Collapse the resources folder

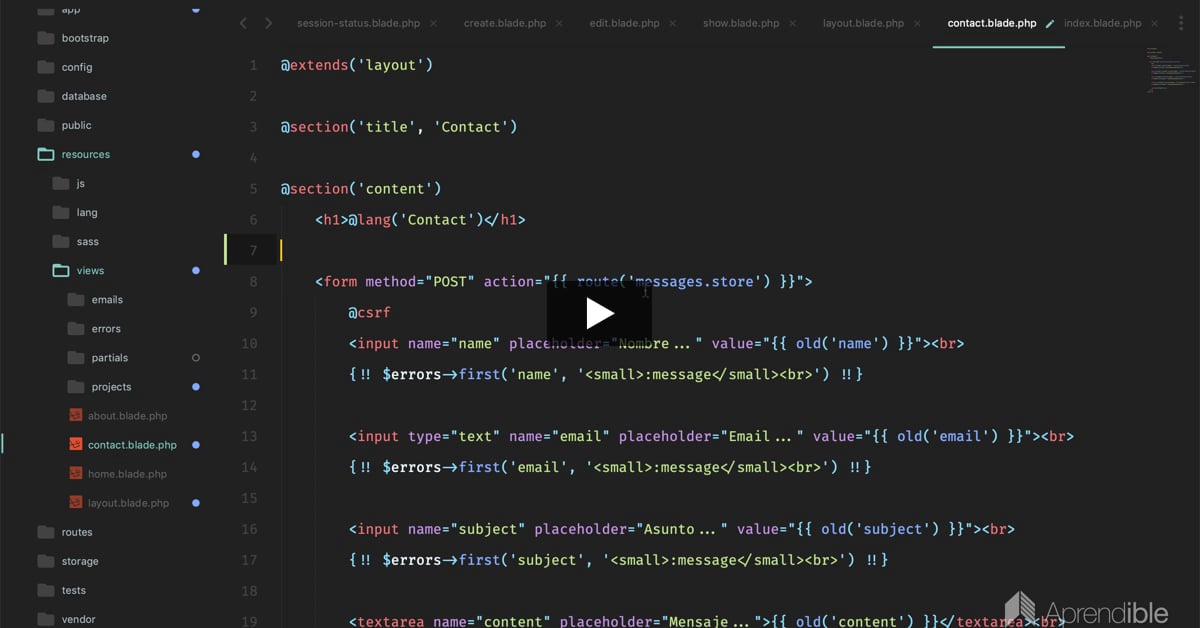point(86,154)
